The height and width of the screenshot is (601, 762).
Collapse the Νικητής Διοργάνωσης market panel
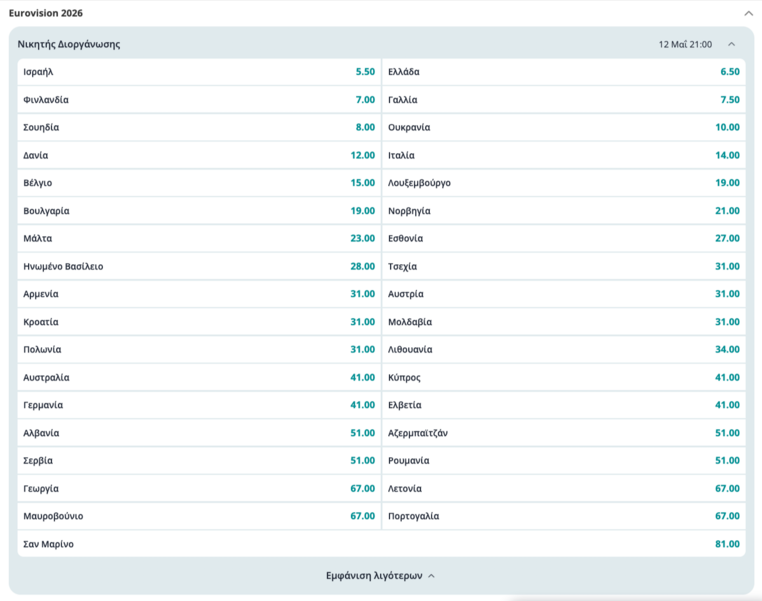coord(731,44)
